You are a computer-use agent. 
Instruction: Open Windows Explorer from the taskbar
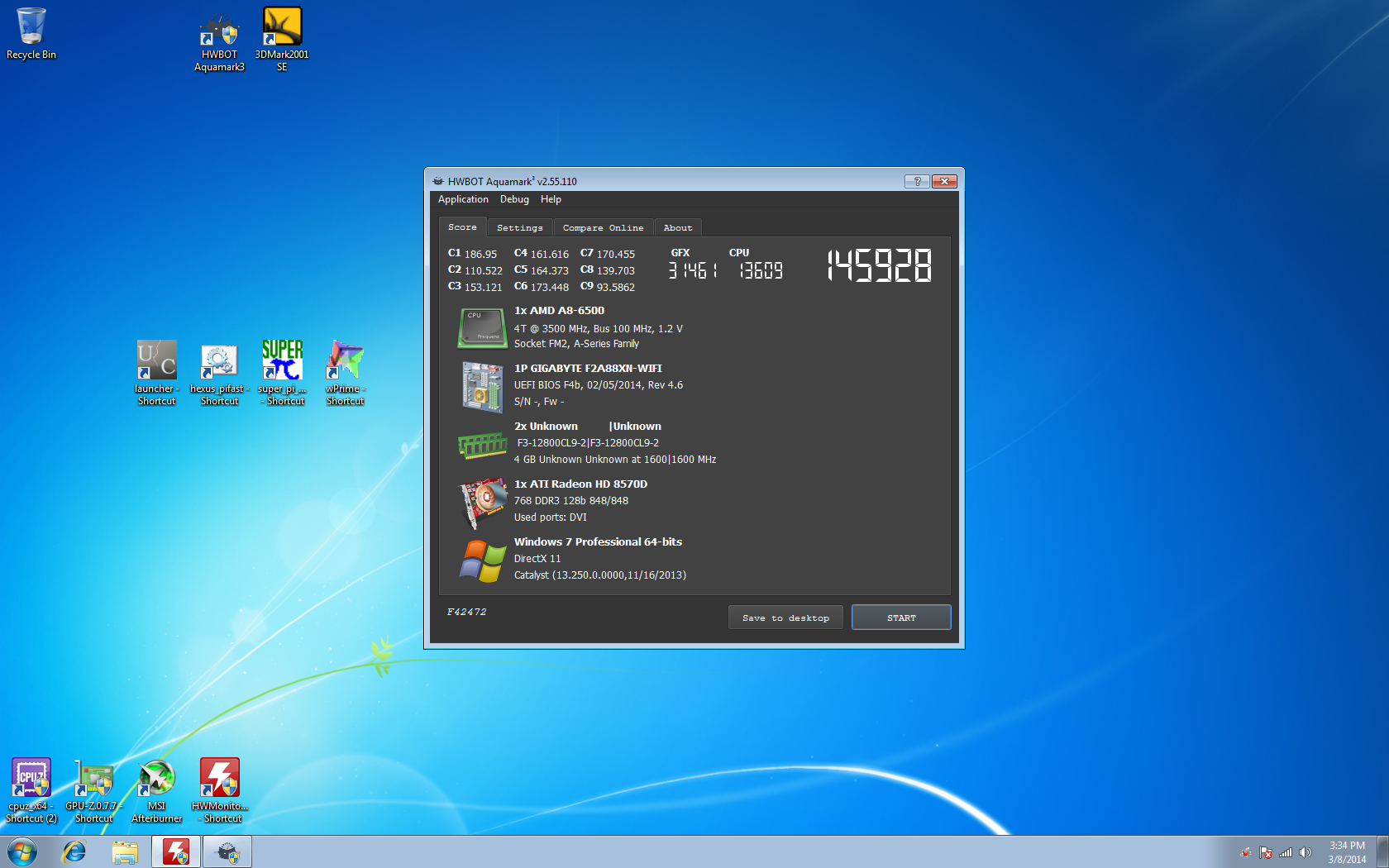[125, 851]
